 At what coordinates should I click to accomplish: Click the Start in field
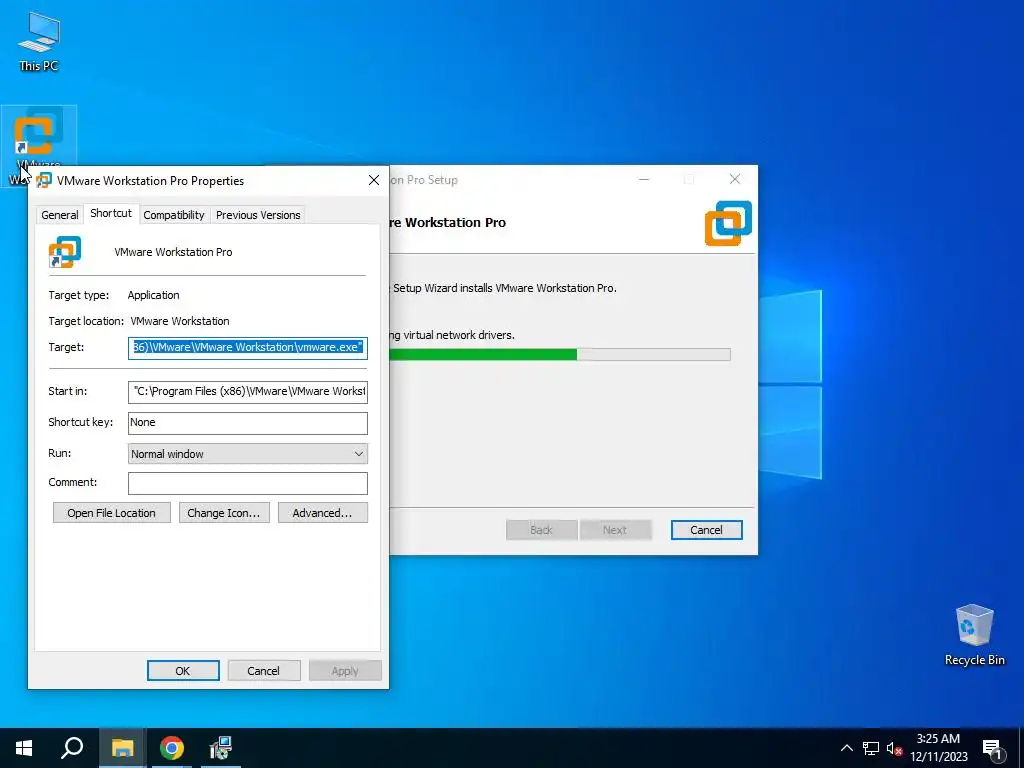248,391
